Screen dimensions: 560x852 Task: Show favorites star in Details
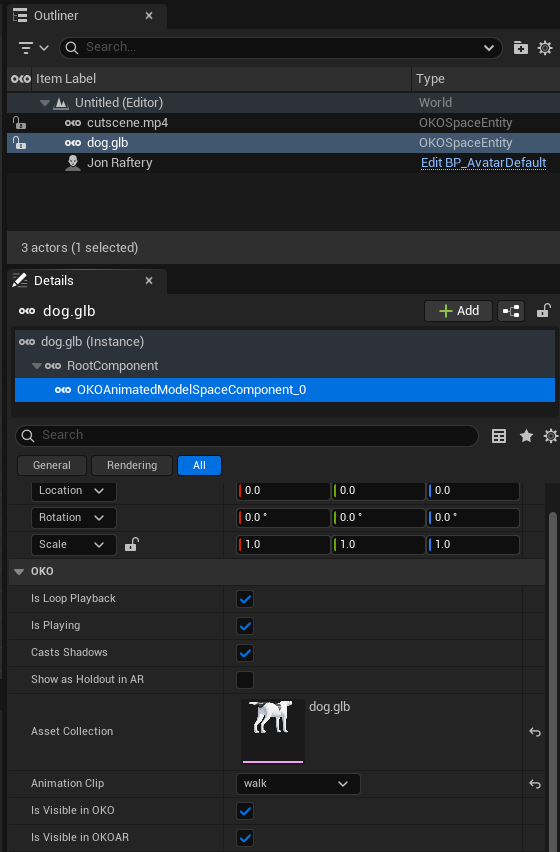(526, 436)
